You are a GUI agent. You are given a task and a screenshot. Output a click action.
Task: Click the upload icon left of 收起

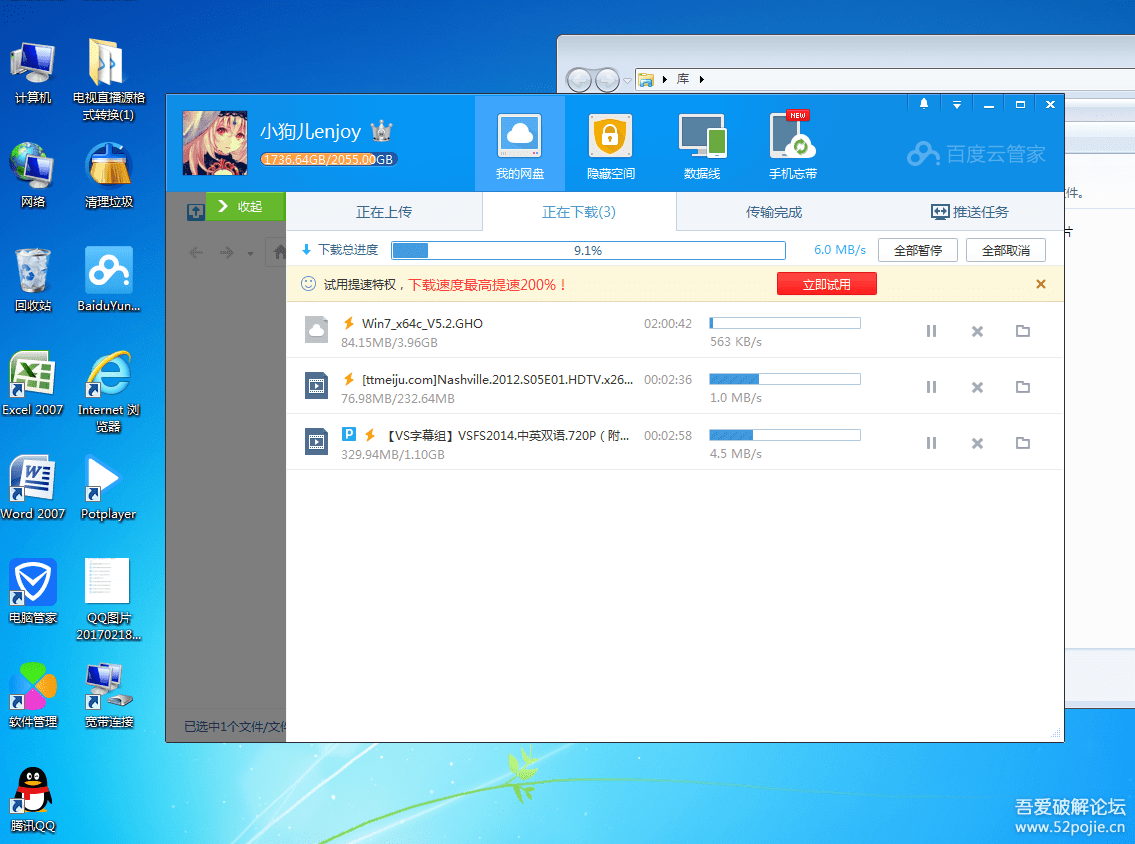(195, 211)
